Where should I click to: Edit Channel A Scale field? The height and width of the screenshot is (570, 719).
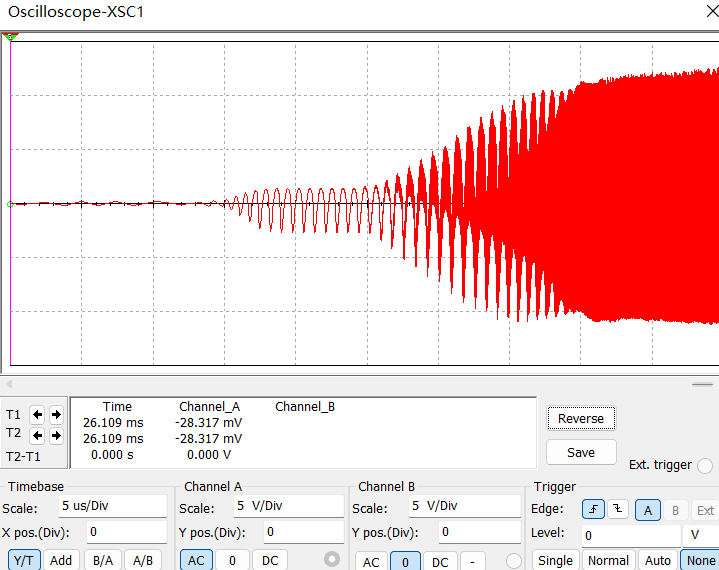289,506
